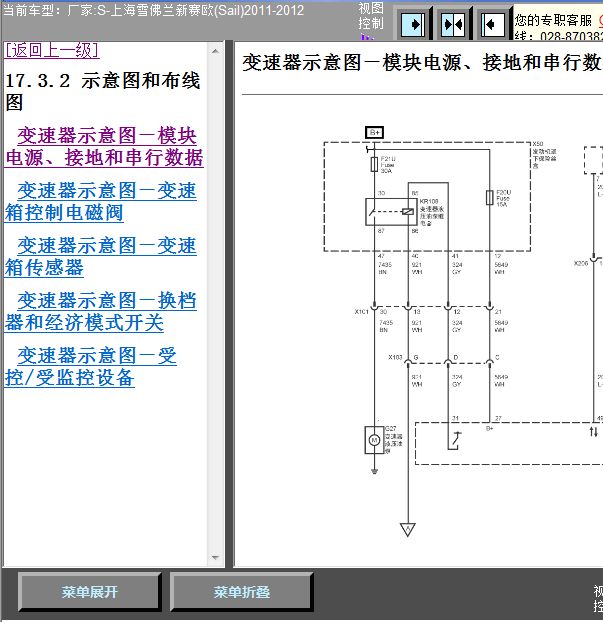Viewport: 603px width, 622px height.
Task: Go back via 返回上一级 link
Action: pos(52,50)
